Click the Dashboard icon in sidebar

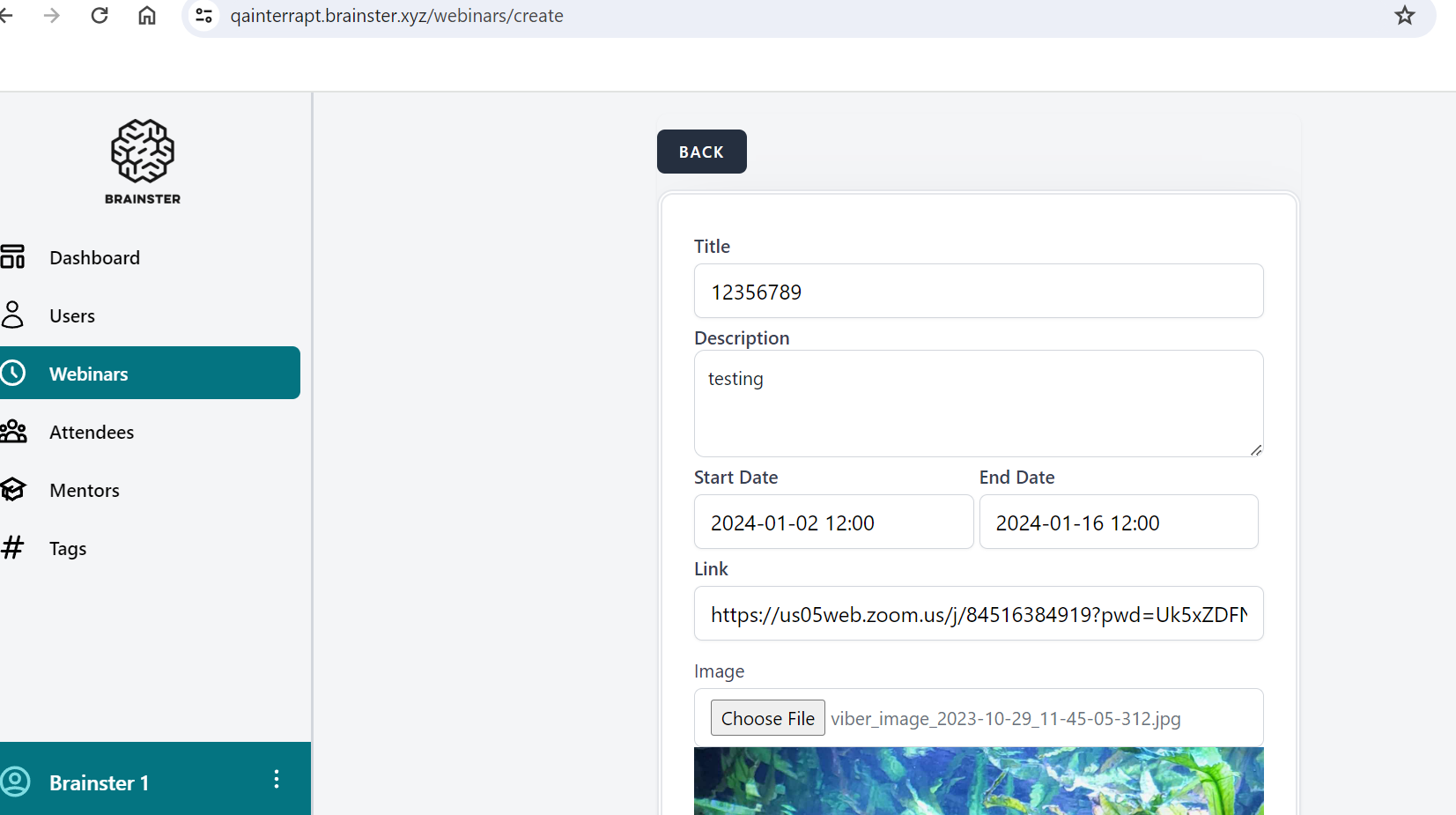tap(13, 257)
